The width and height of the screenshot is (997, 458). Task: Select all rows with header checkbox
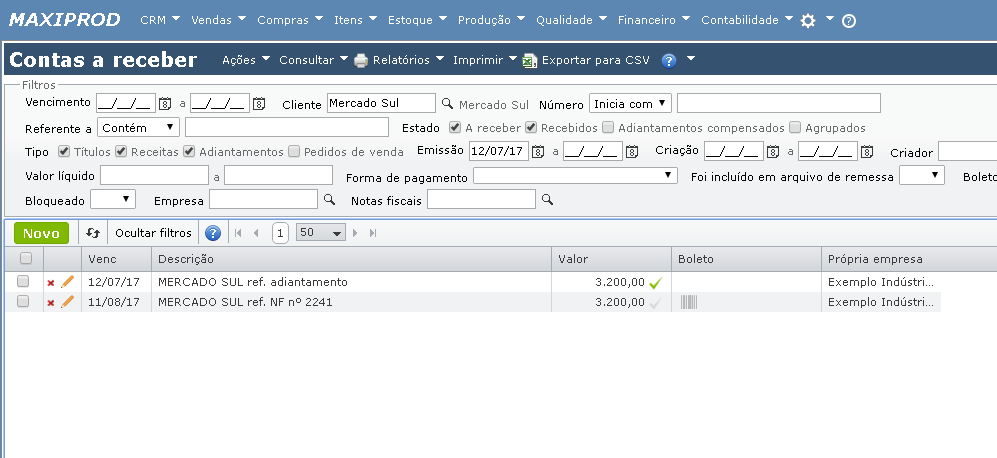25,258
